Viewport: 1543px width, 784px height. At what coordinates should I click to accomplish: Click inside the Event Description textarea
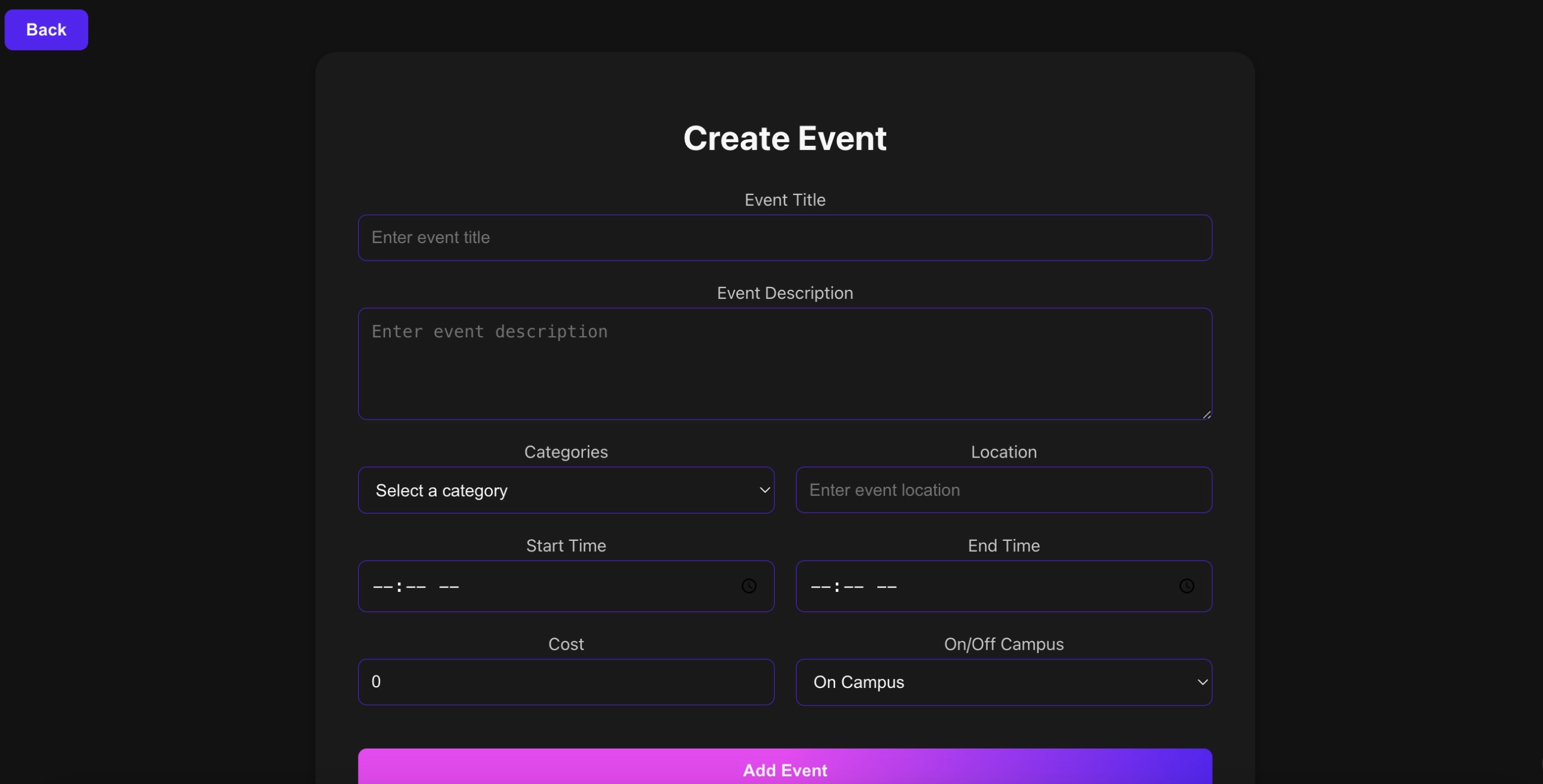(x=785, y=364)
